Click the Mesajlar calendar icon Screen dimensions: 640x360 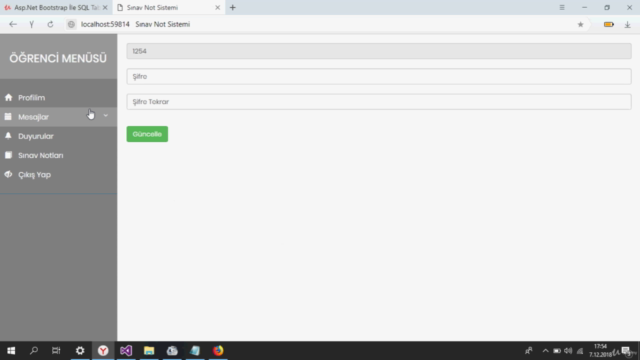click(8, 117)
